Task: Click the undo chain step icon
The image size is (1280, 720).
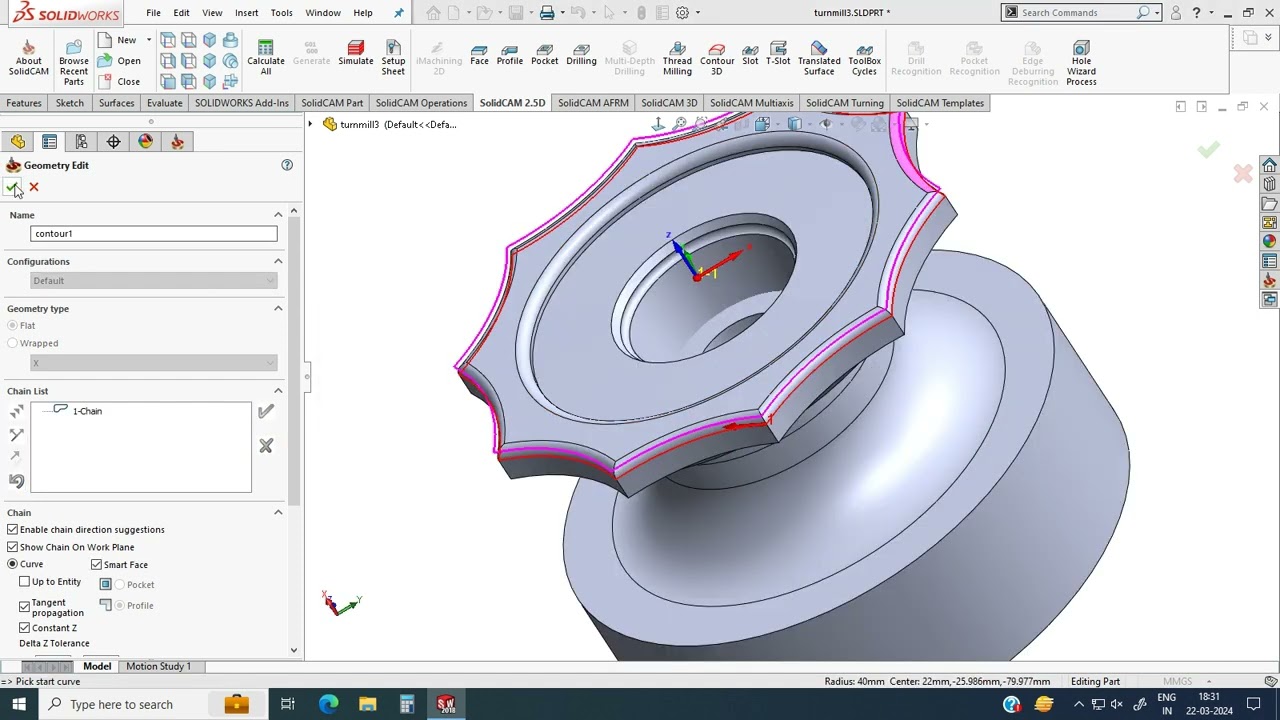Action: coord(16,481)
